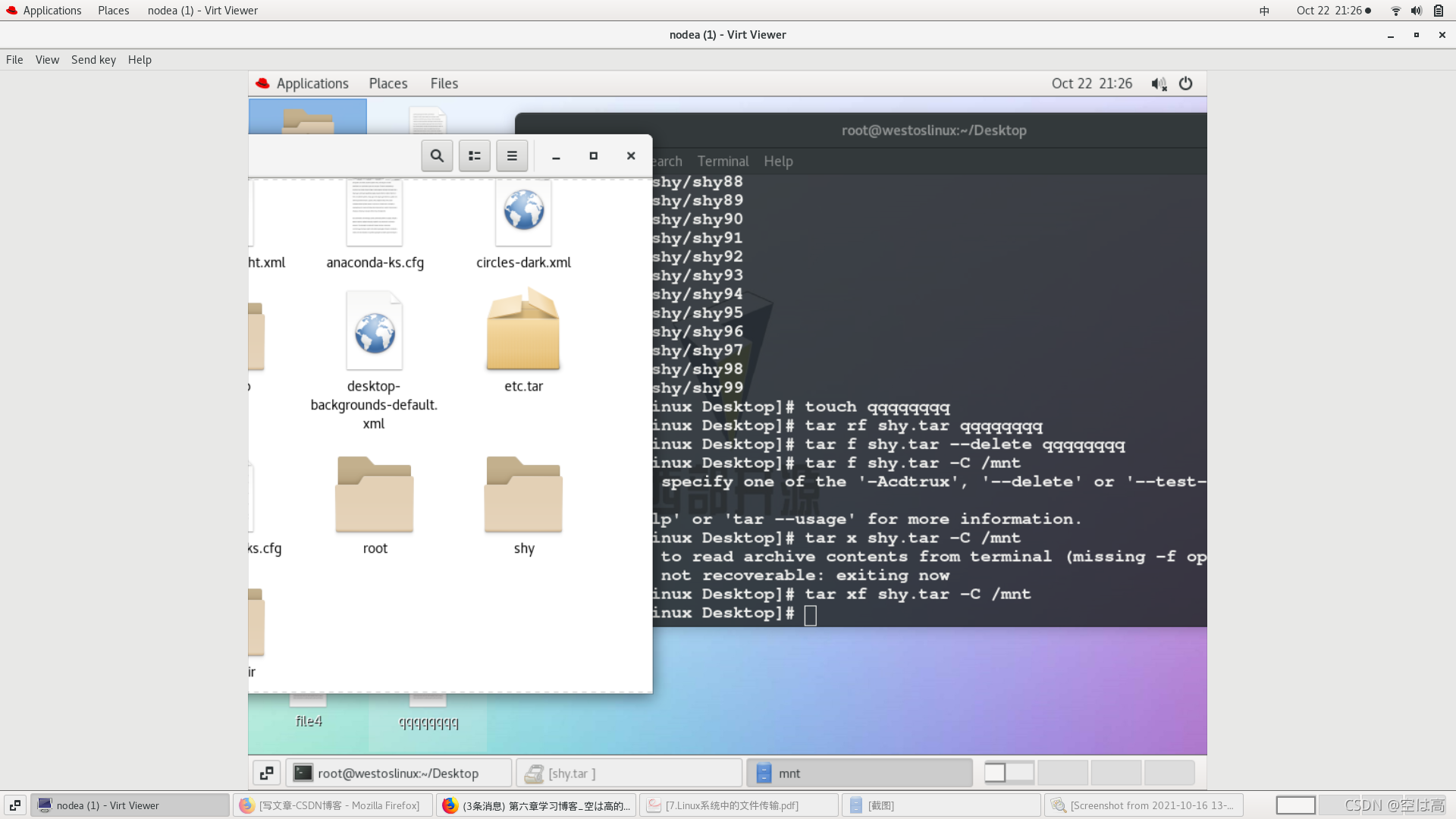Screen dimensions: 1456x819
Task: Click the host system volume icon
Action: [1416, 11]
